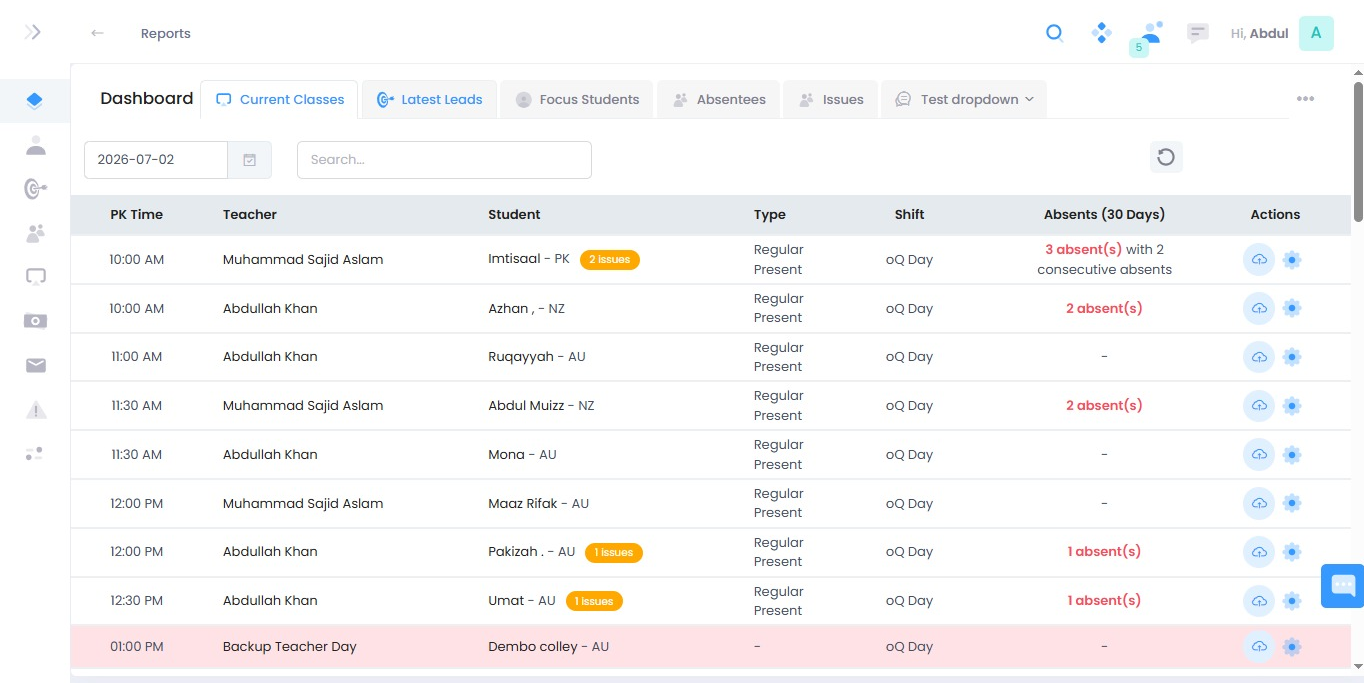Viewport: 1364px width, 683px height.
Task: Click the Dashboard heading text
Action: pos(147,98)
